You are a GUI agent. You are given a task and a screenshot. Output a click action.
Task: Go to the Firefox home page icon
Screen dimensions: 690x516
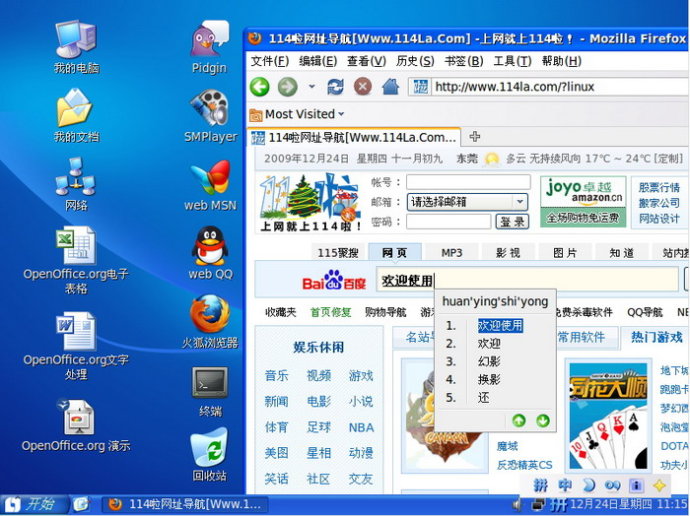coord(390,87)
